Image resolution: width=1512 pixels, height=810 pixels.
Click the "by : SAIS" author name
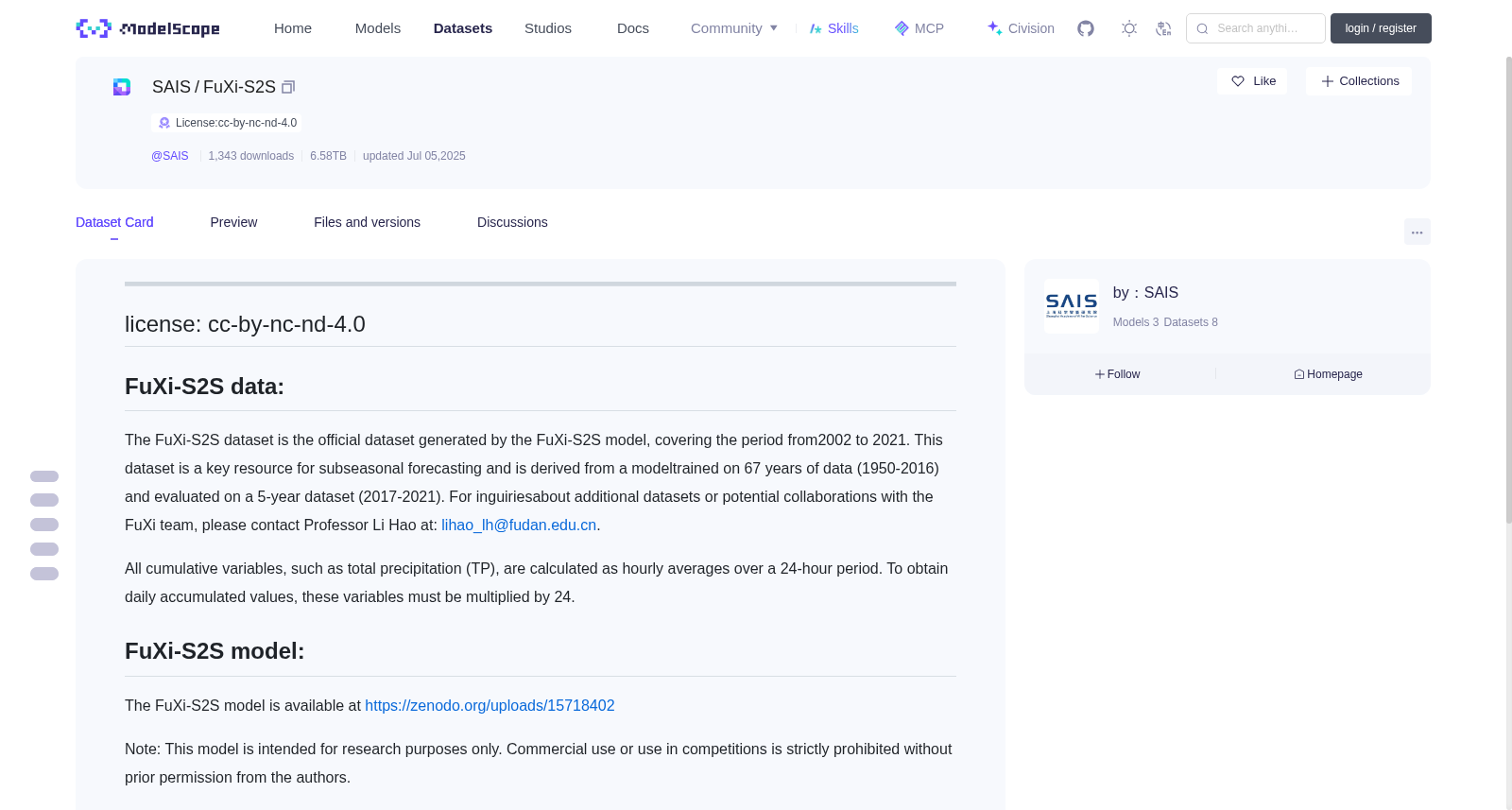coord(1145,293)
